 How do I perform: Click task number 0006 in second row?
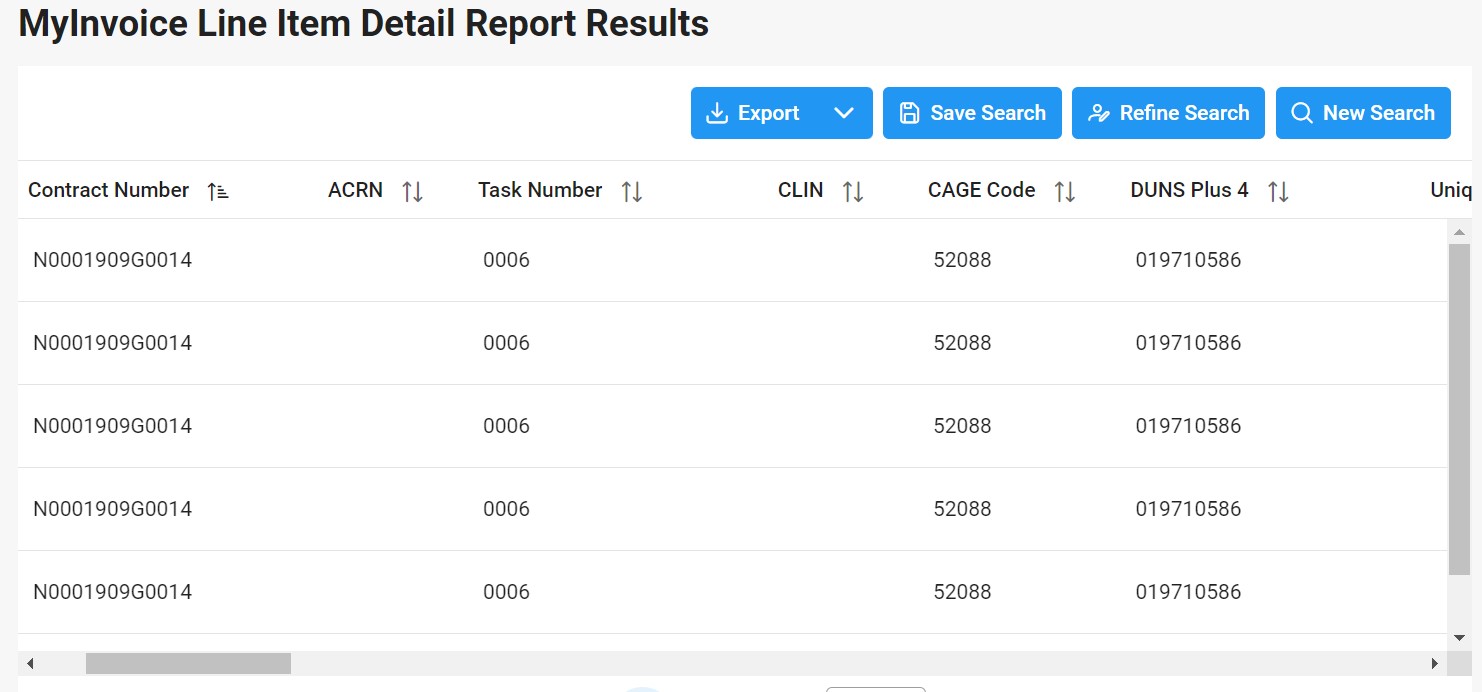tap(506, 343)
